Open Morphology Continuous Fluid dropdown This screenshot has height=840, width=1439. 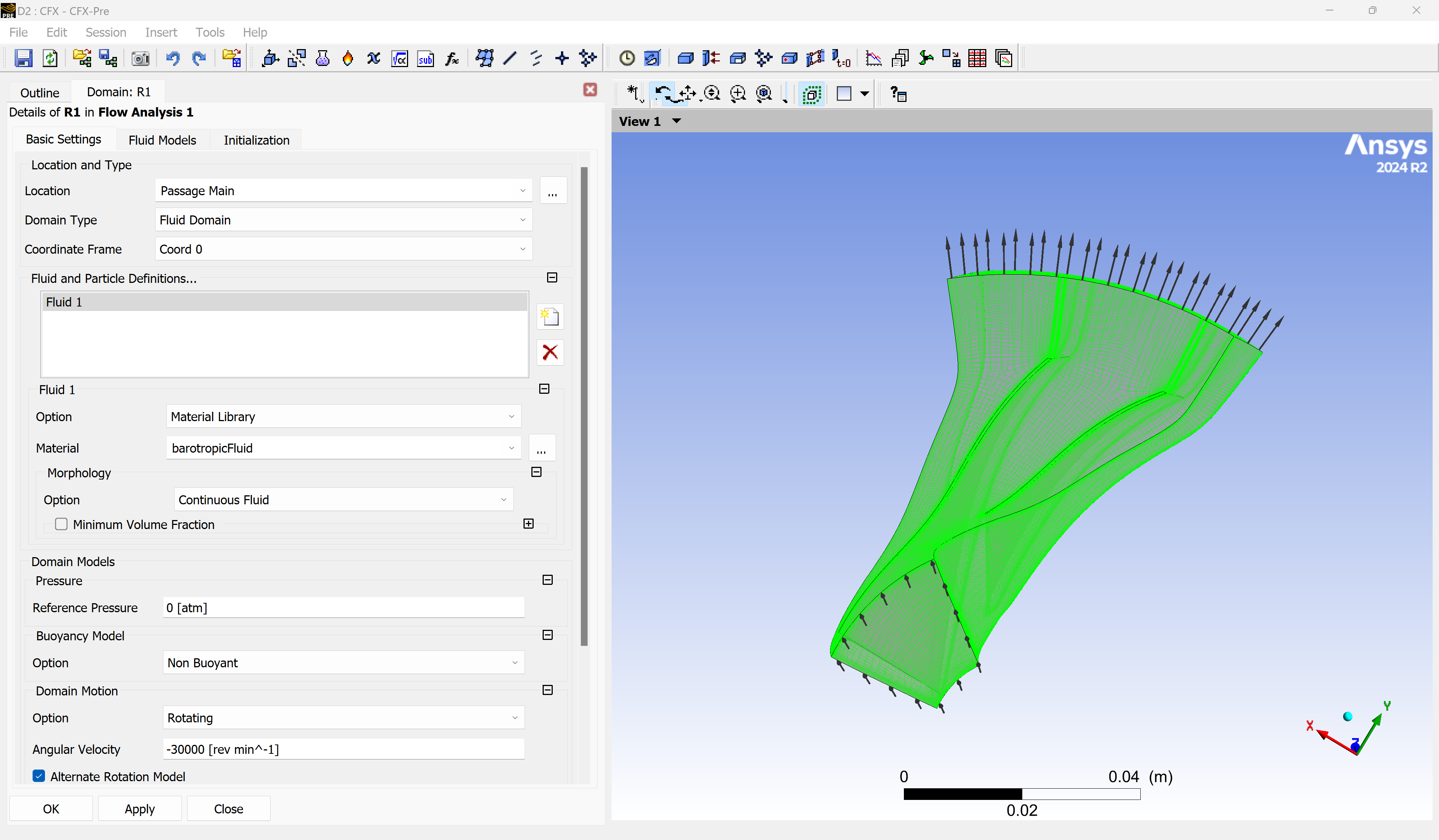tap(343, 500)
